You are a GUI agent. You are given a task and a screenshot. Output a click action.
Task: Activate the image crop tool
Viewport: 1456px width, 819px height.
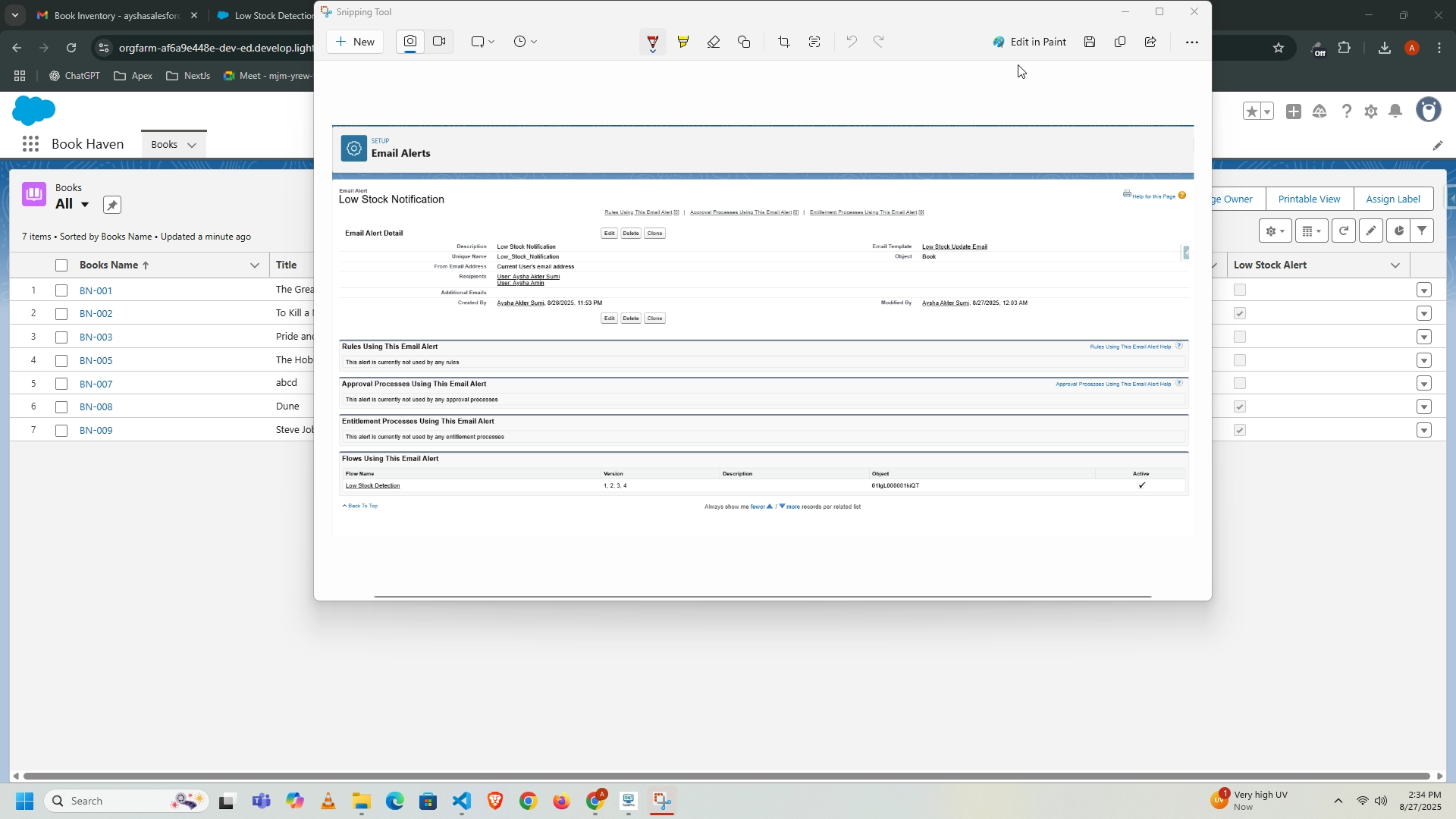[x=784, y=42]
